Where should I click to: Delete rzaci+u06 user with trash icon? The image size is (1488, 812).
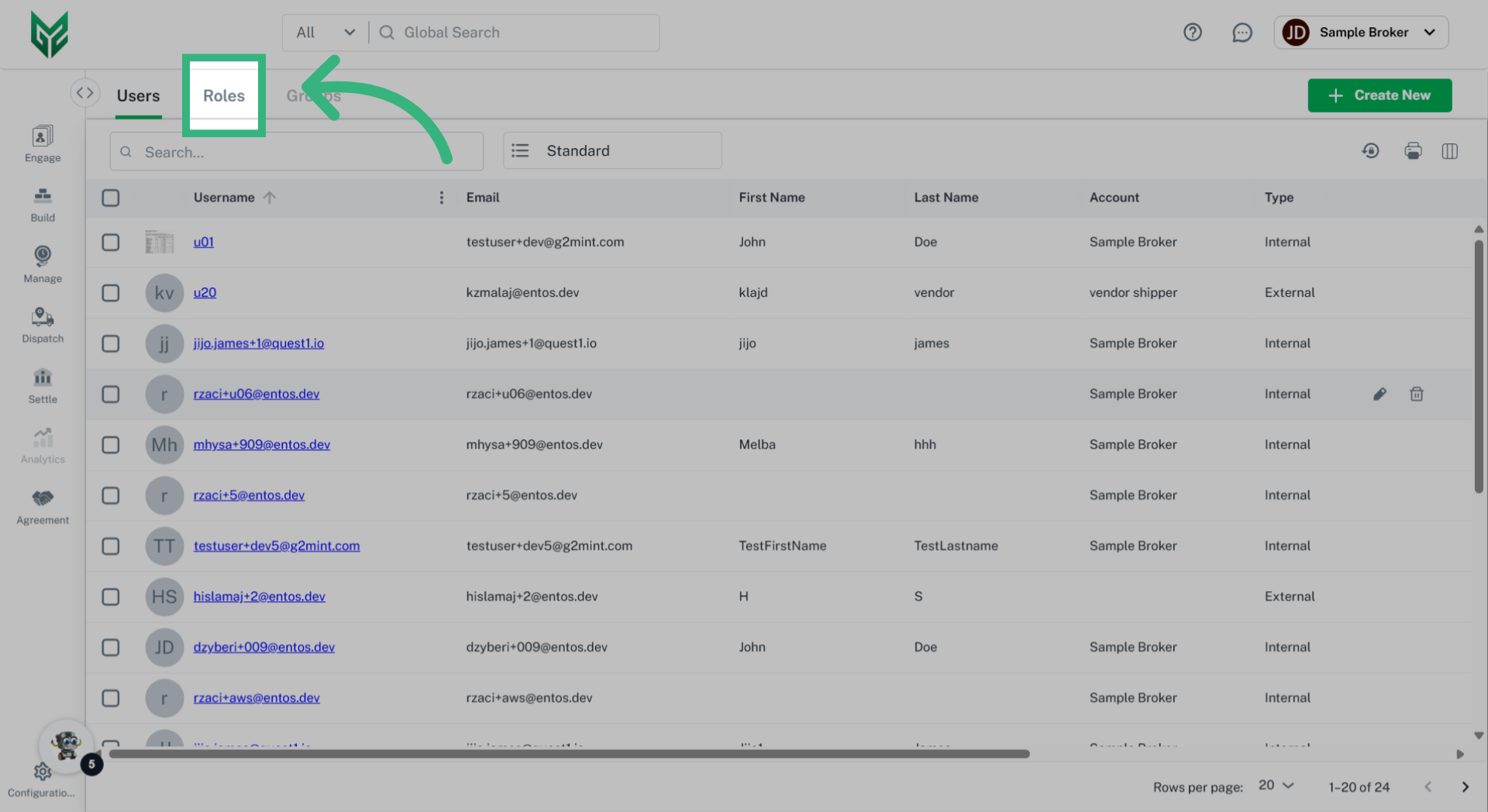1416,394
